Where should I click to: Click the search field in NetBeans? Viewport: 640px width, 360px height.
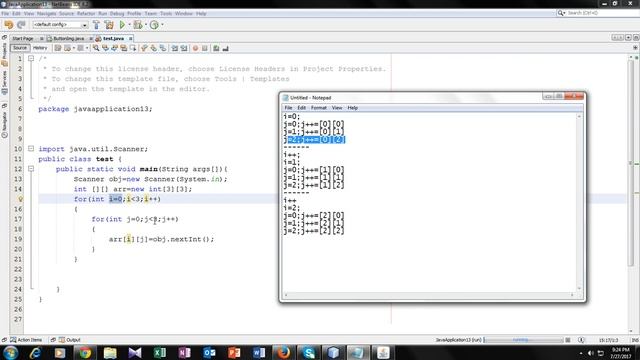click(602, 13)
